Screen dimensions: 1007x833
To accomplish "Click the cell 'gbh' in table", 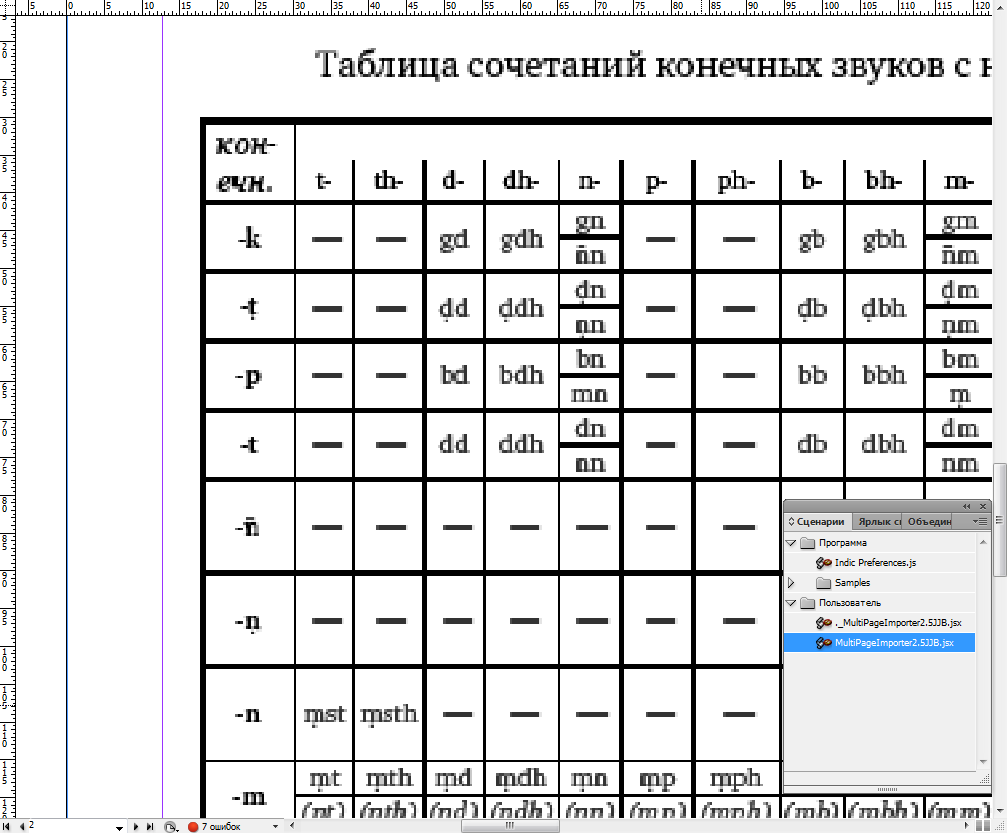I will (884, 239).
